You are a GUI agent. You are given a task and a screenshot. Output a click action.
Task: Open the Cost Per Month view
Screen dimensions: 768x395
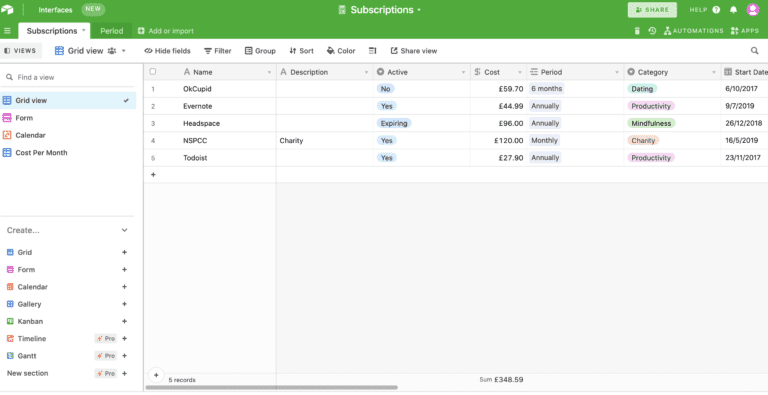(x=68, y=152)
